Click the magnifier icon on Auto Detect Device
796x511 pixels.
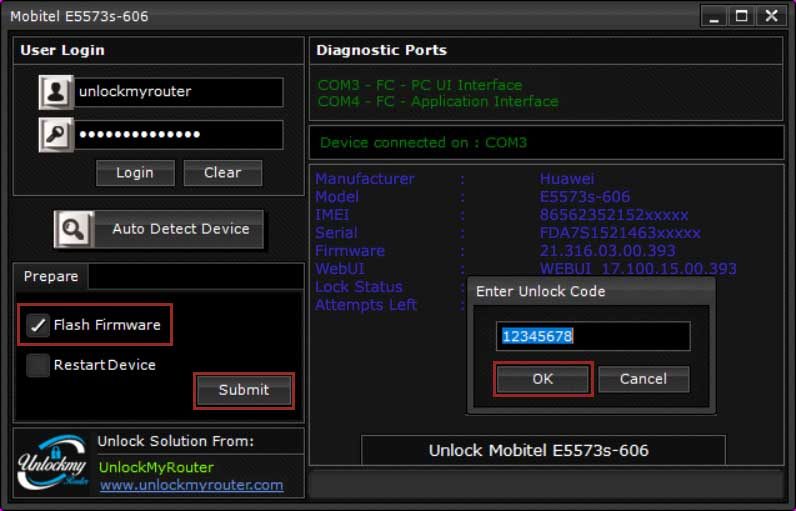tap(74, 229)
